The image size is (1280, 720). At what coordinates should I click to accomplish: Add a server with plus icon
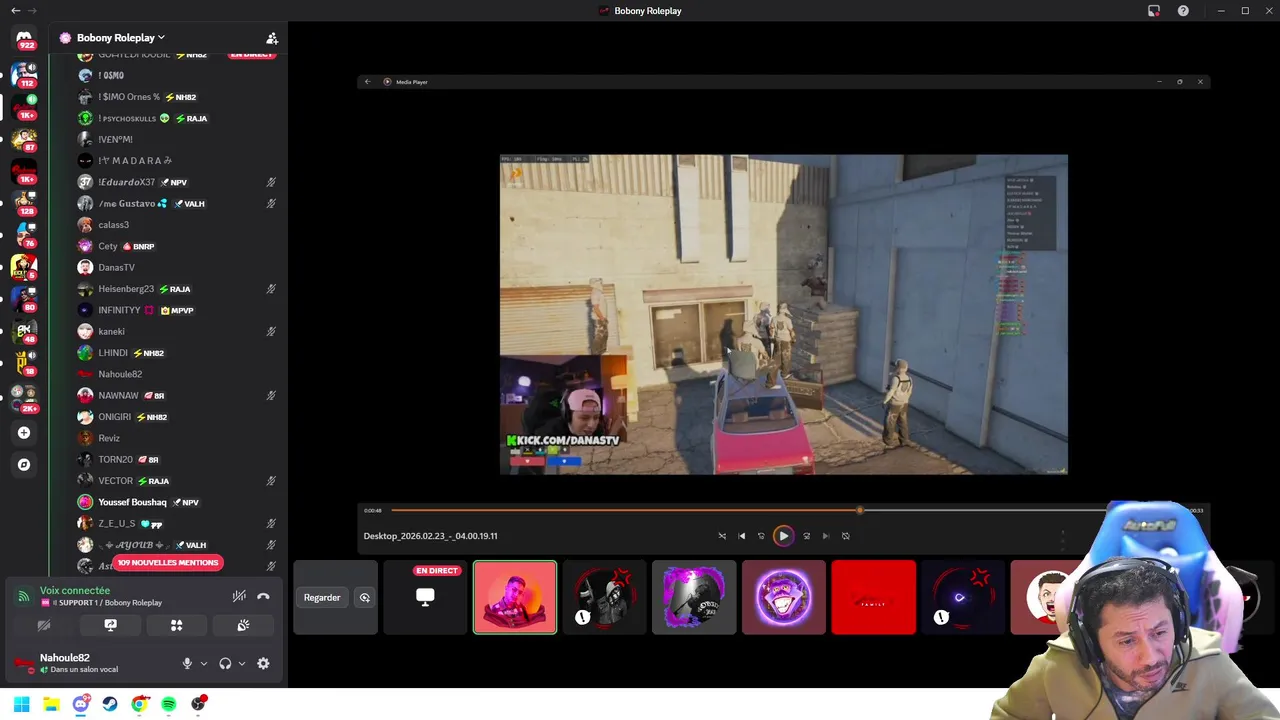[x=24, y=433]
